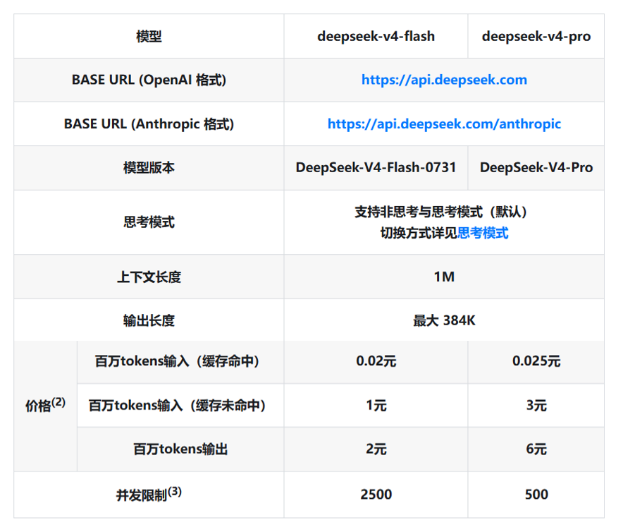This screenshot has width=623, height=525.
Task: Click the 上下文长度 row label
Action: (149, 277)
